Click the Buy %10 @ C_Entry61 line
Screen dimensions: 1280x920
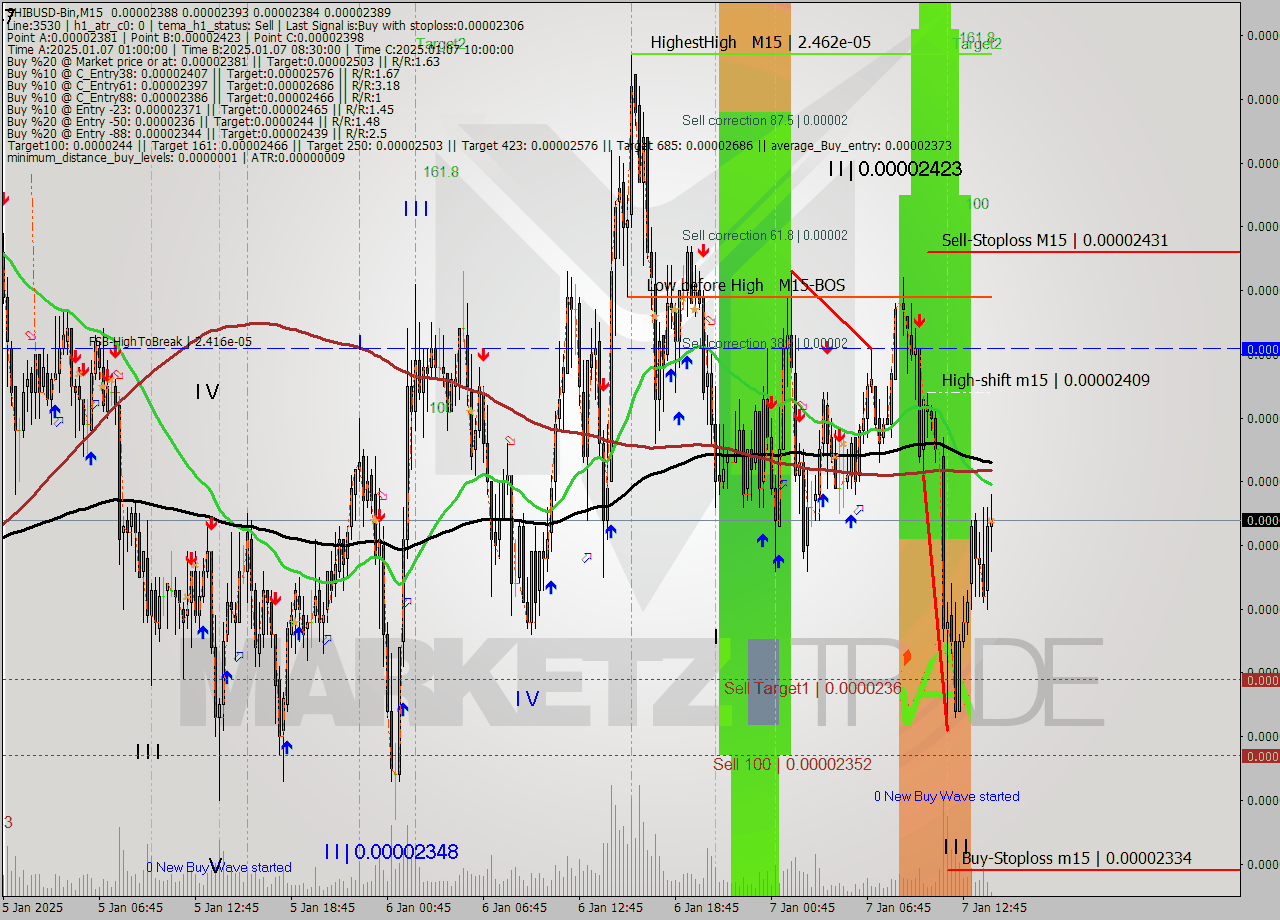[203, 85]
